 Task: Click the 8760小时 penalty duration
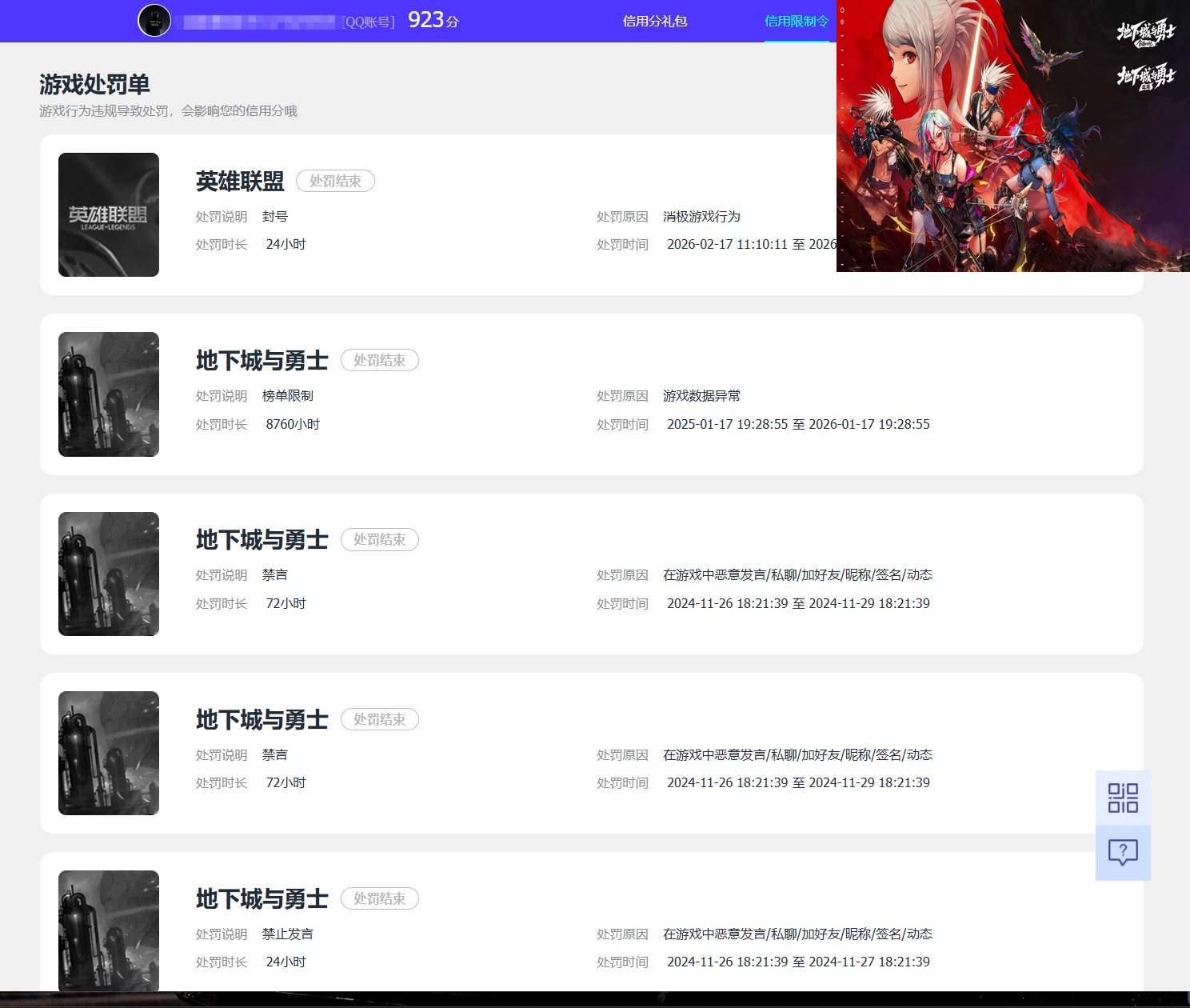click(293, 424)
